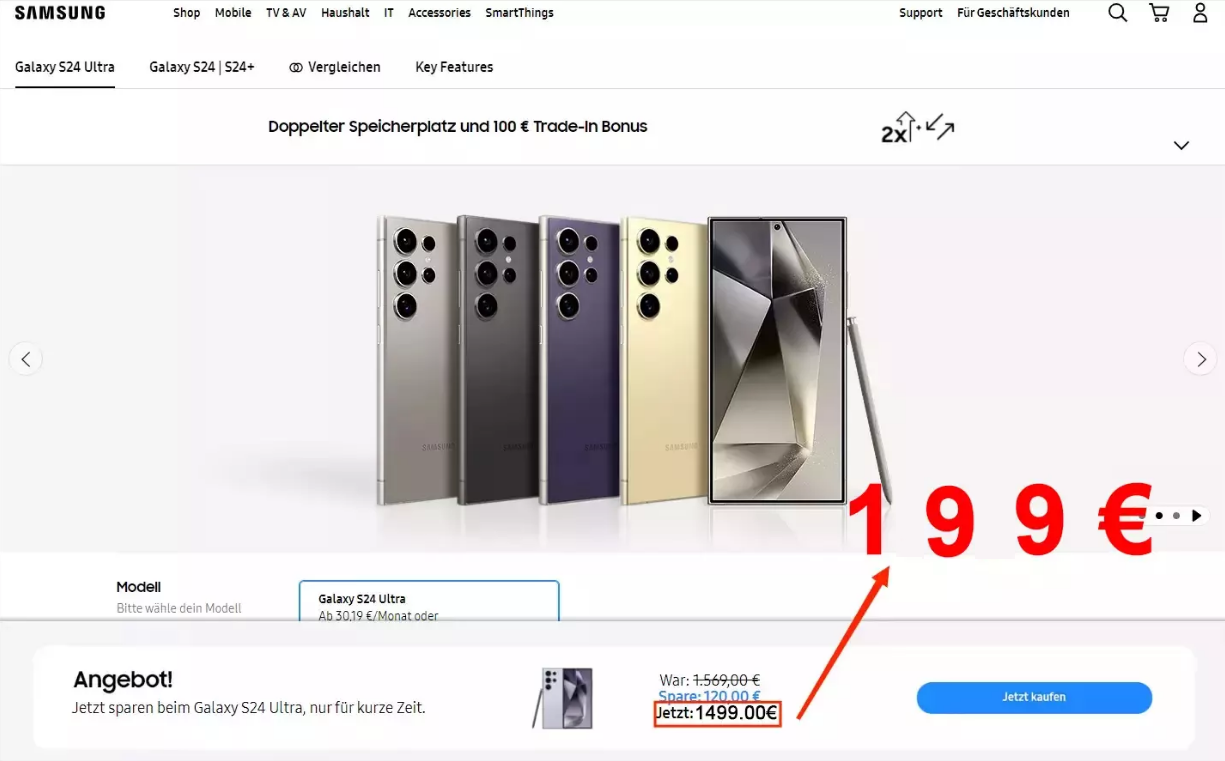The width and height of the screenshot is (1225, 761).
Task: Open the Vergleichen link
Action: pos(335,67)
